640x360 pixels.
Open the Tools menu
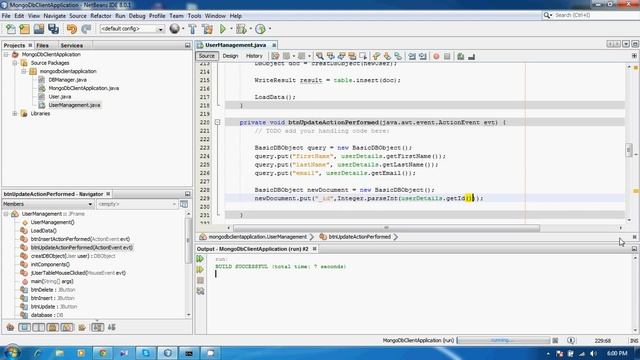194,16
